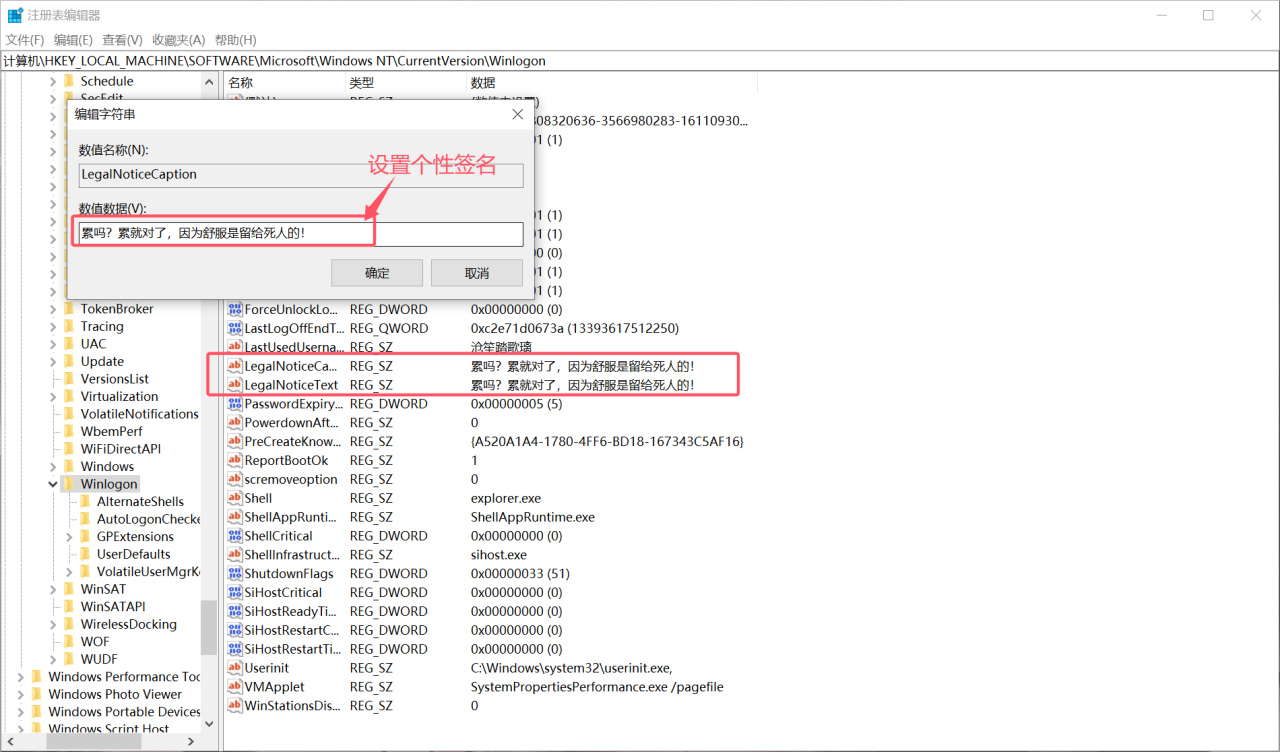1280x752 pixels.
Task: Click the binary icon beside SiHostCritical
Action: pos(235,592)
